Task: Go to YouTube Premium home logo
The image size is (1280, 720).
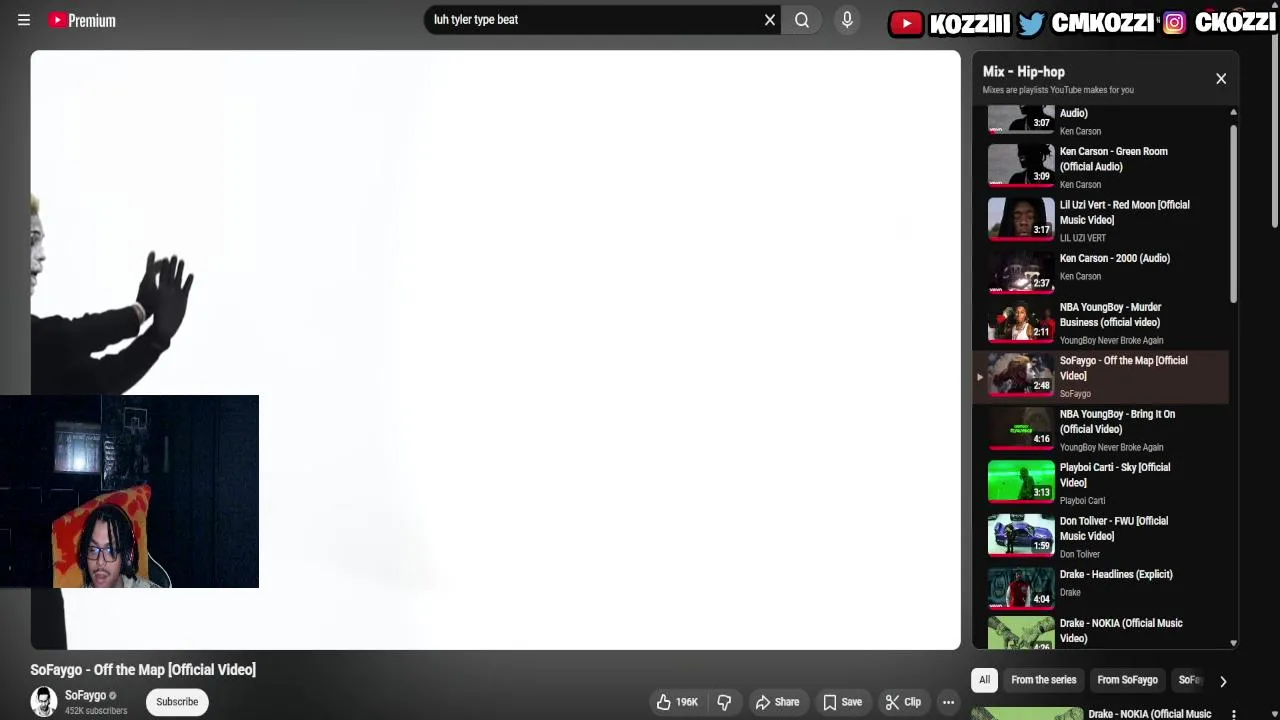Action: coord(82,20)
